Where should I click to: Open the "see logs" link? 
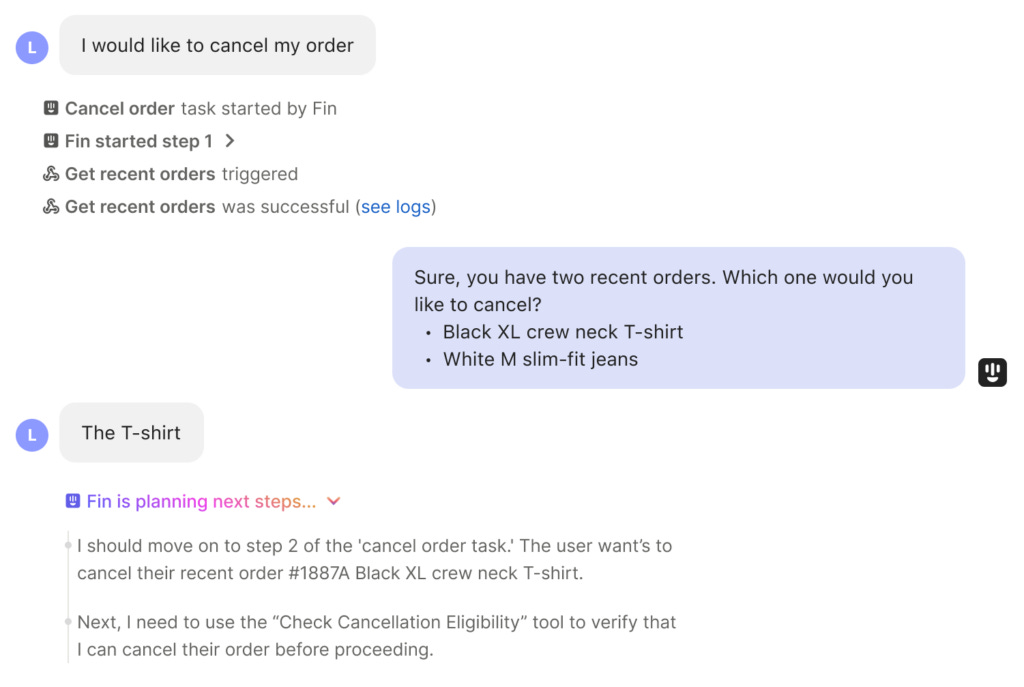click(x=396, y=207)
